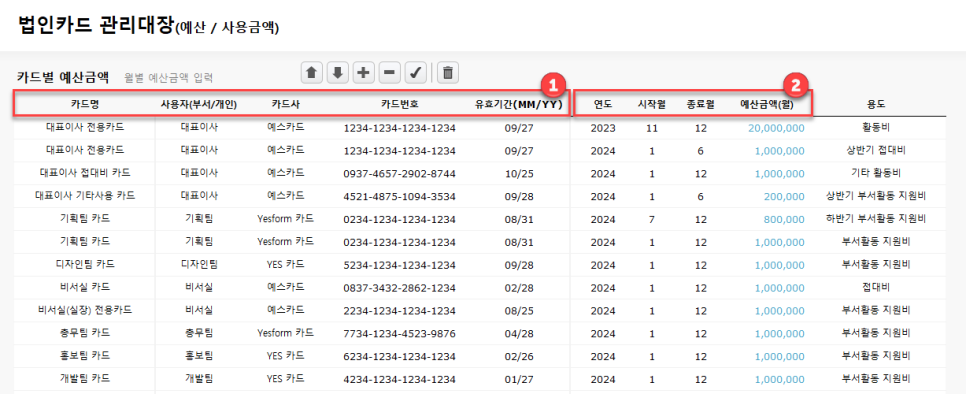Select card number 5234-1234-1234-1234
Viewport: 966px width, 394px height.
click(x=399, y=265)
